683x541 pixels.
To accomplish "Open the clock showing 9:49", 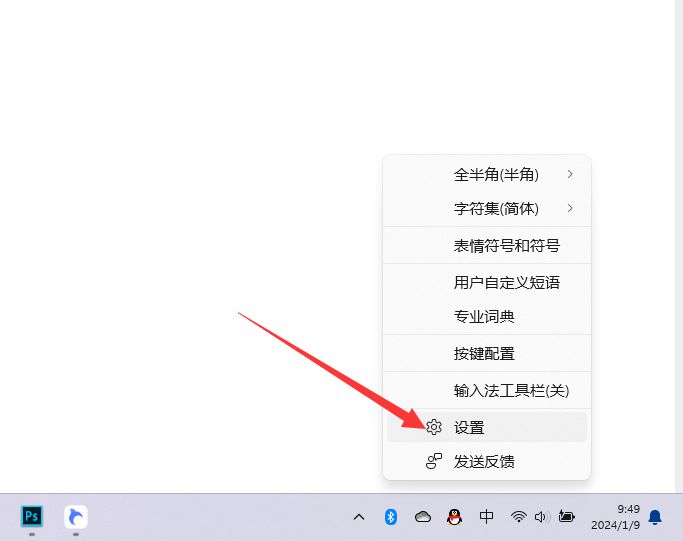I will [x=628, y=509].
